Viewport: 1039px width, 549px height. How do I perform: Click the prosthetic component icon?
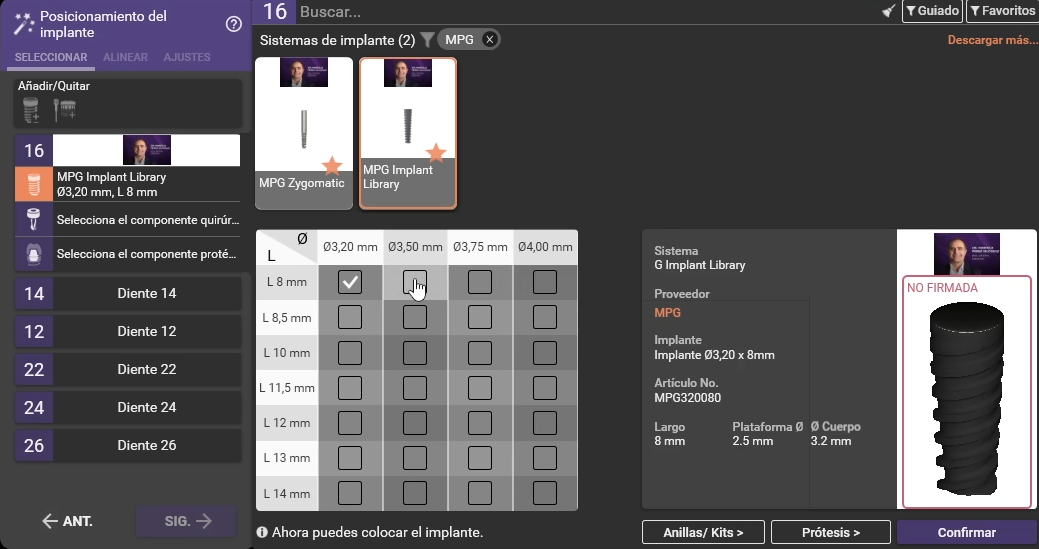point(33,253)
